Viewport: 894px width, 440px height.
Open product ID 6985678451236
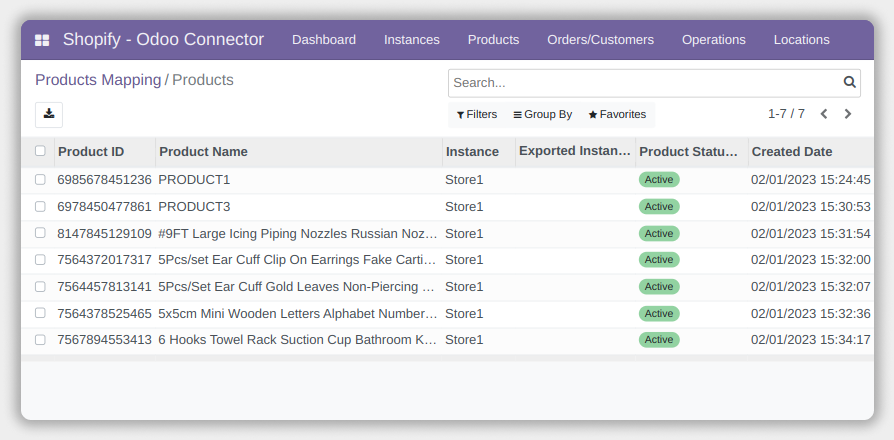coord(104,180)
